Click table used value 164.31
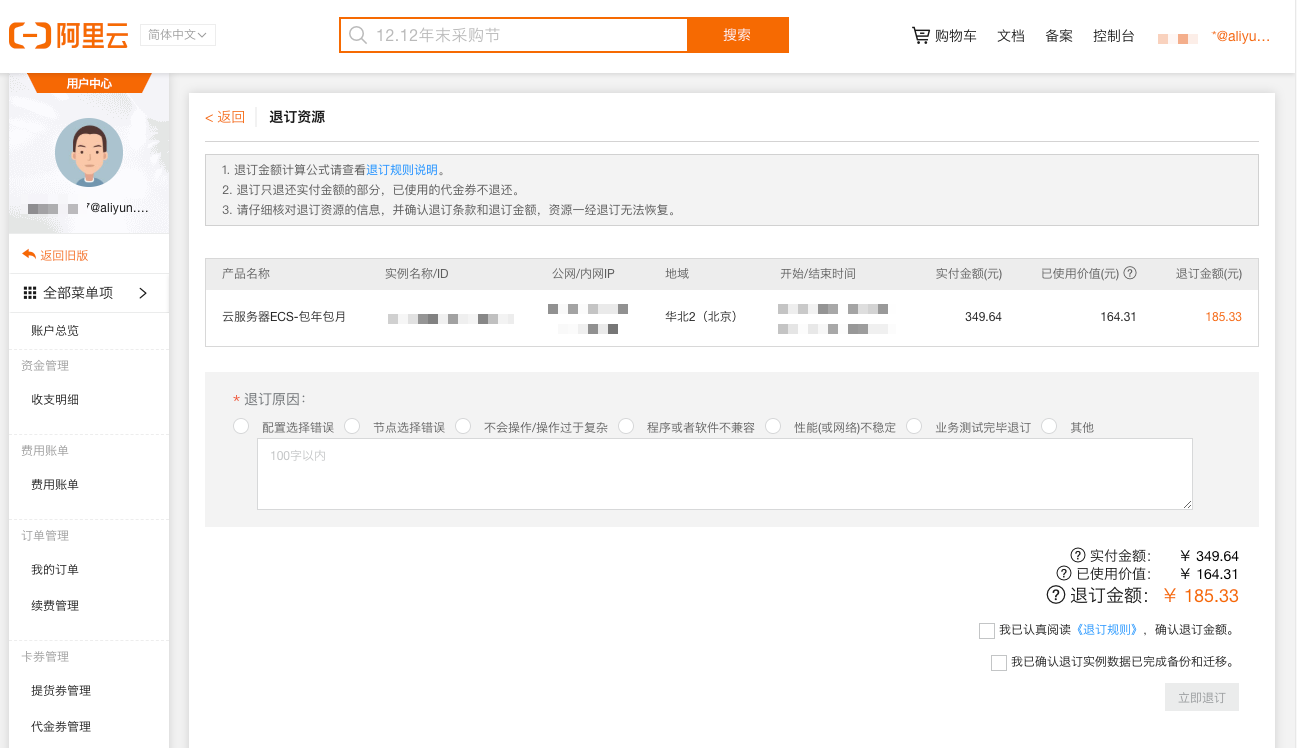The image size is (1297, 748). 1118,316
